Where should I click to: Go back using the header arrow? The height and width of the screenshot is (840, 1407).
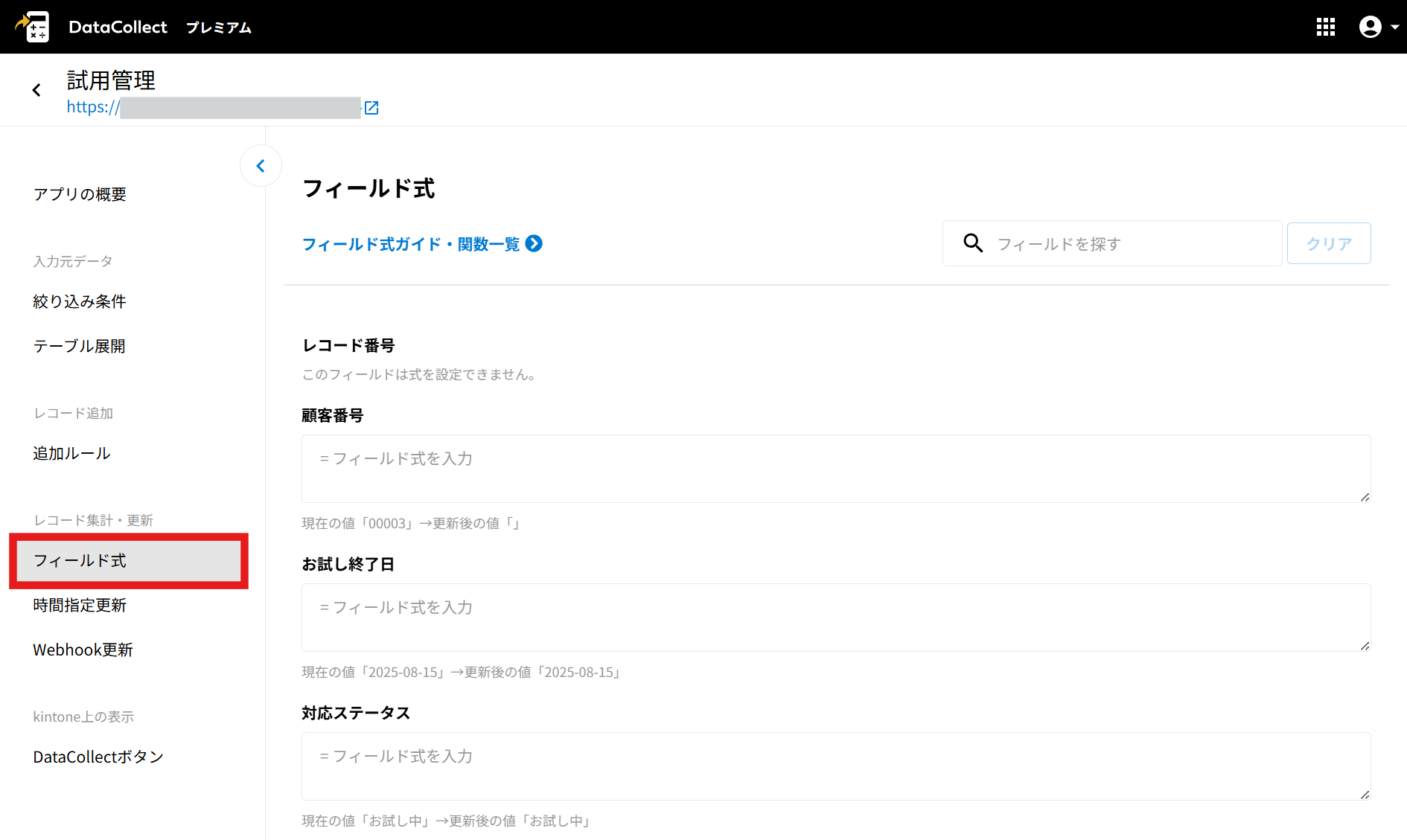(36, 90)
